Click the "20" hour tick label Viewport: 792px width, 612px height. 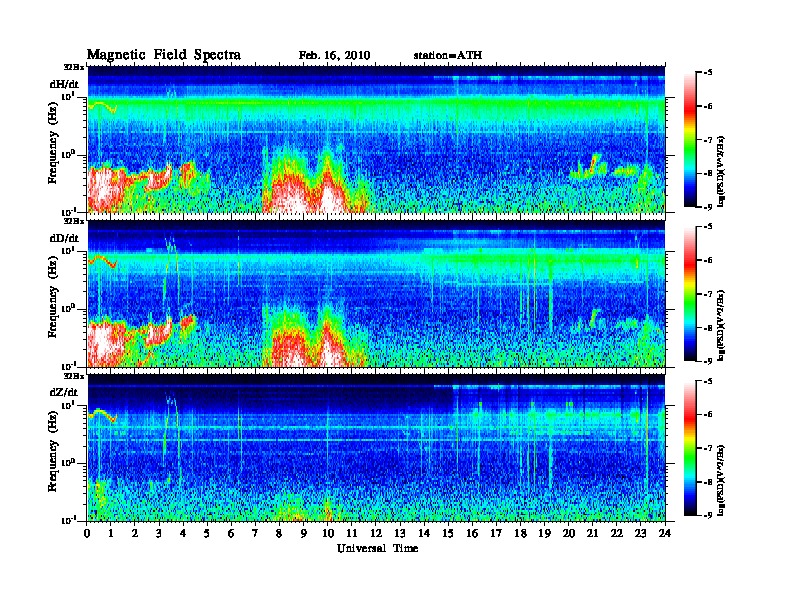point(569,534)
